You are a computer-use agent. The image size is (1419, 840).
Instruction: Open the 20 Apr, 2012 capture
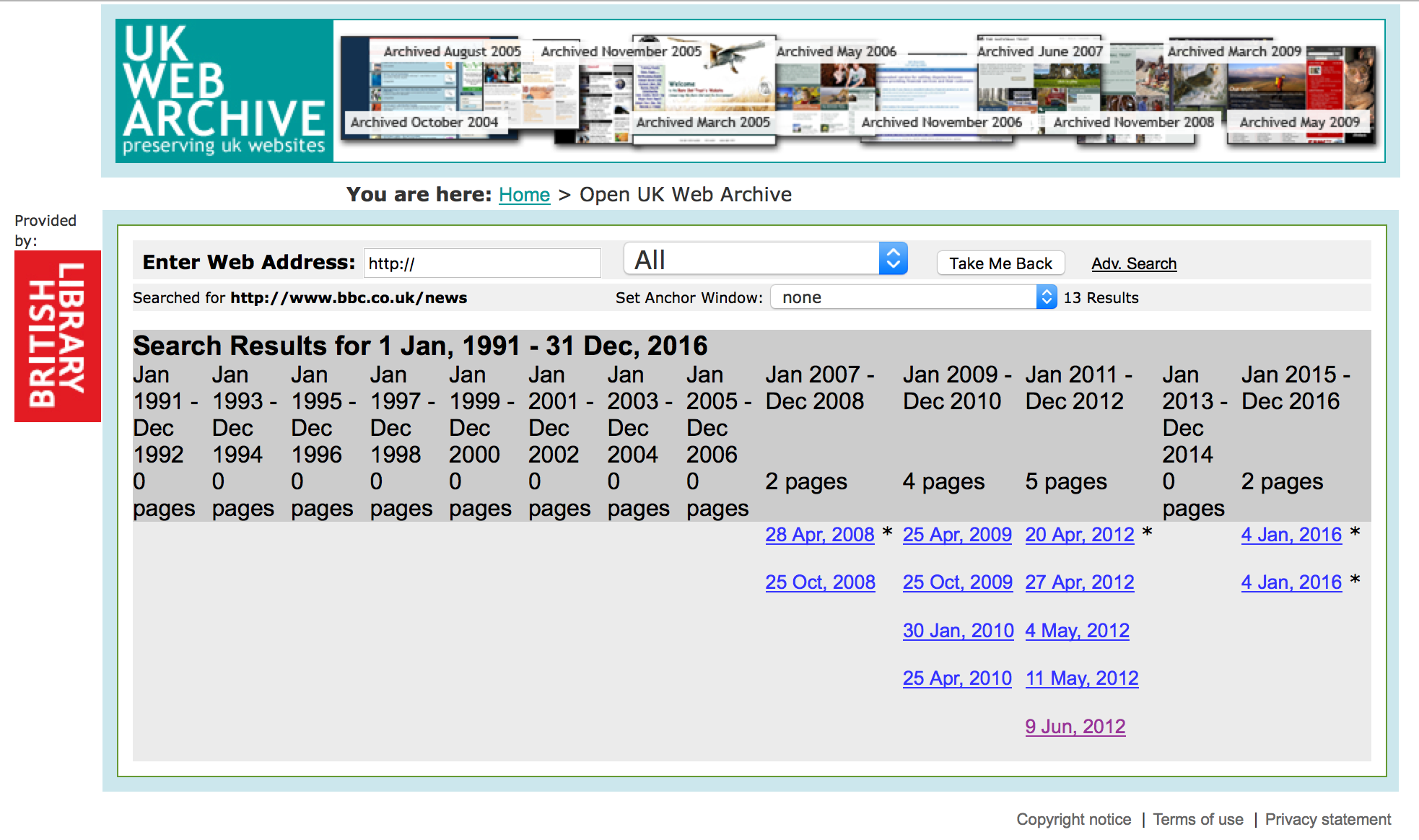click(x=1080, y=535)
